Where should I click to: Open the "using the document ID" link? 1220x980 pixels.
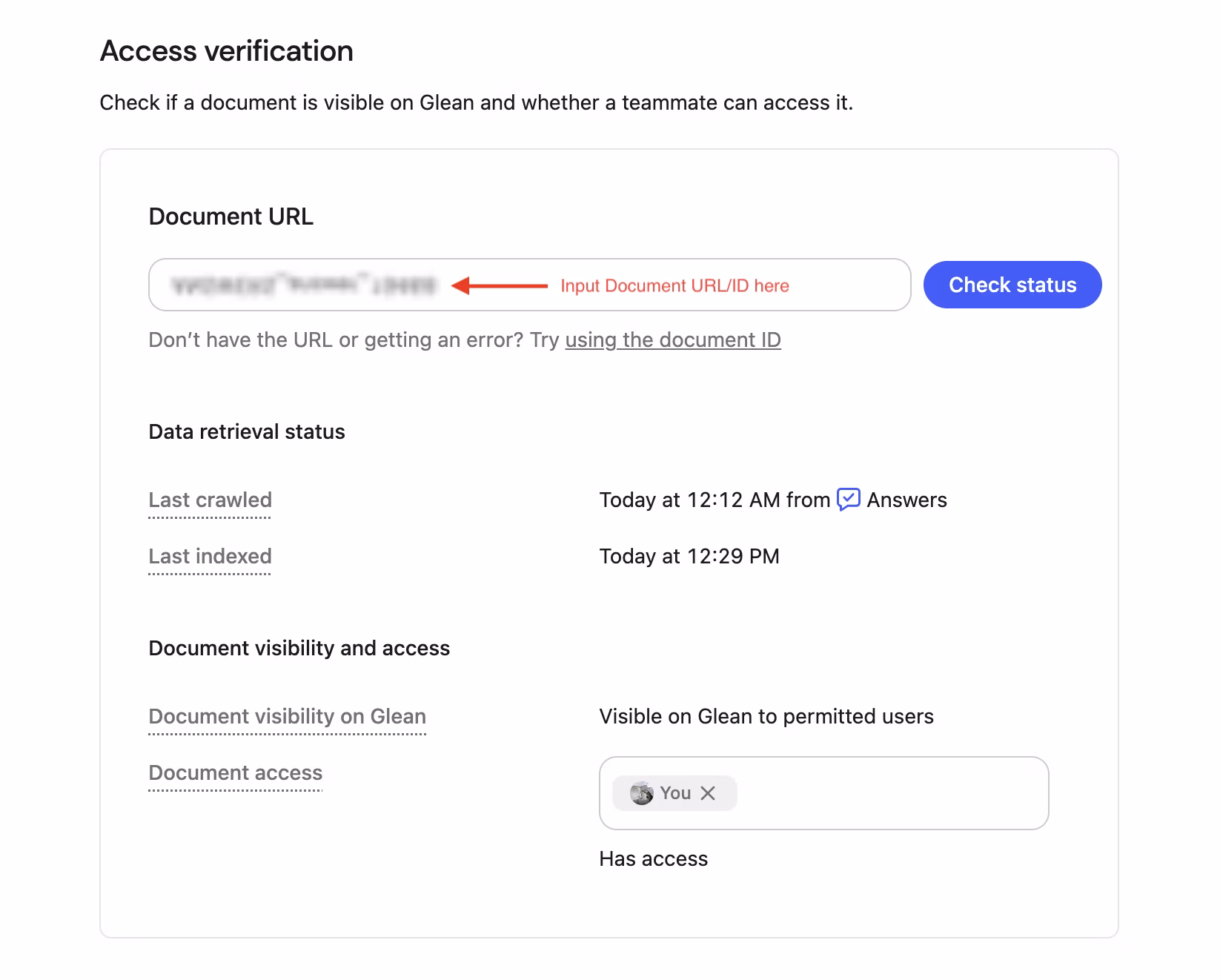click(673, 340)
